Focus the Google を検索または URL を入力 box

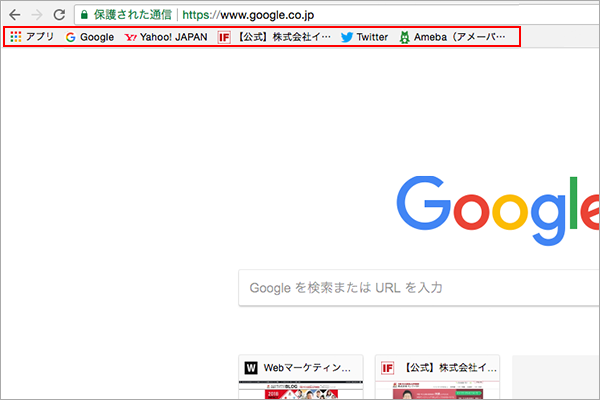419,288
